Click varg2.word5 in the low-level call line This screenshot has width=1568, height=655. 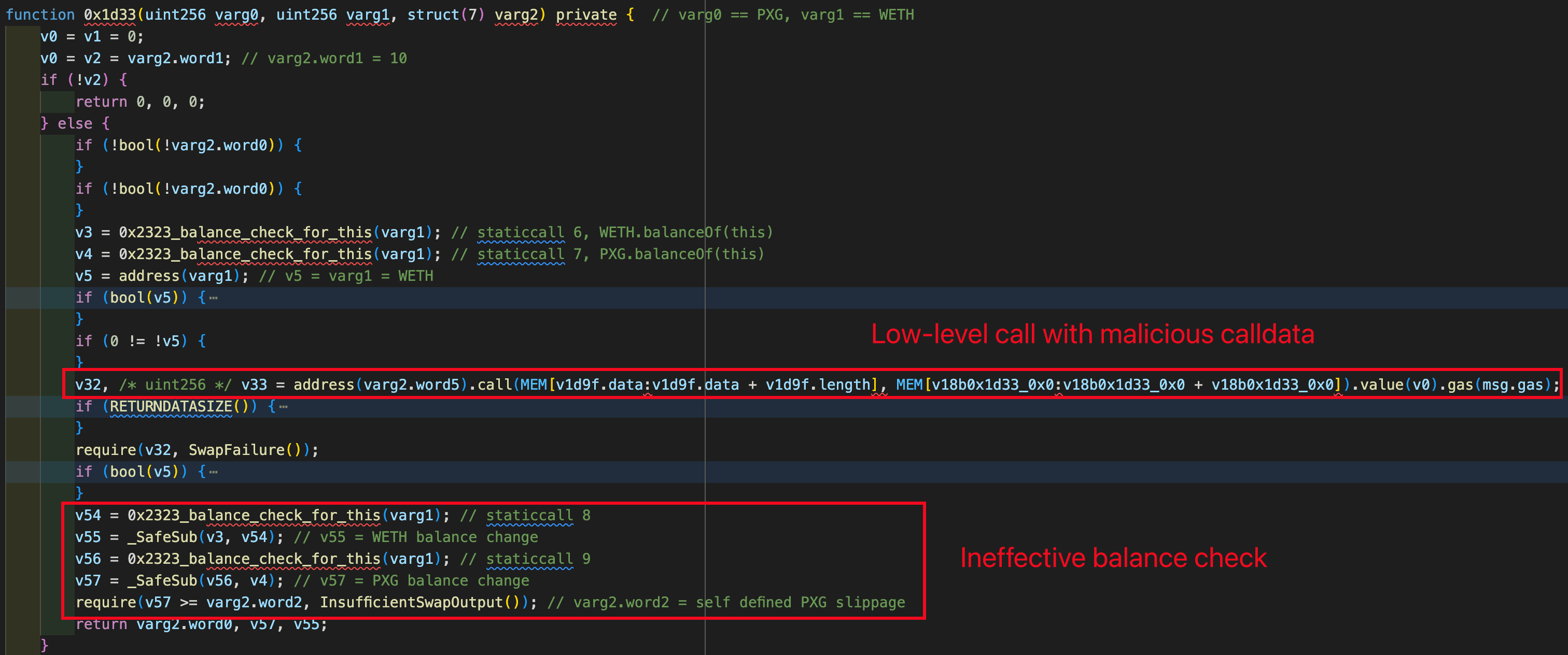(x=411, y=385)
